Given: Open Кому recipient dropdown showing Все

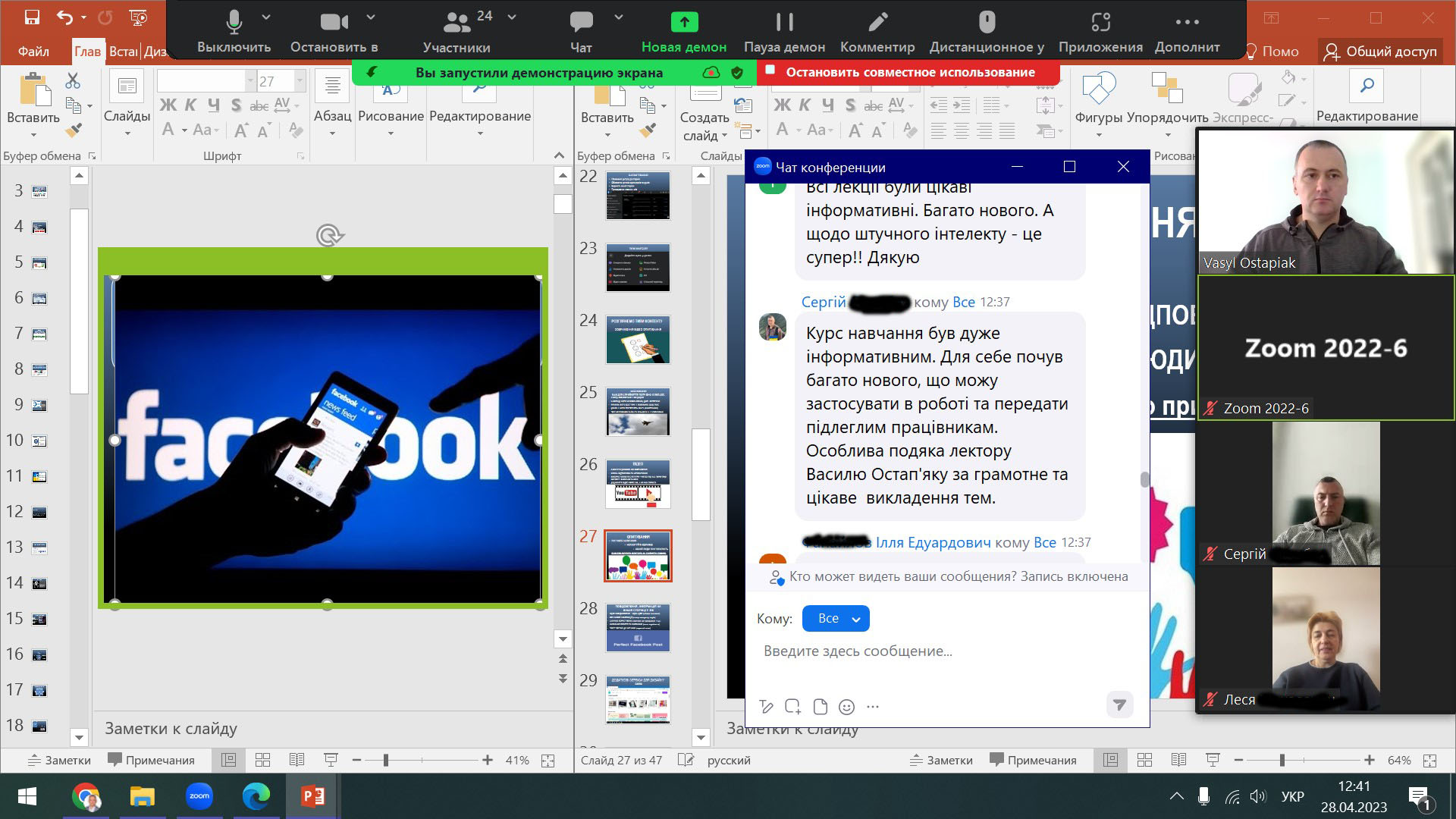Looking at the screenshot, I should tap(836, 619).
